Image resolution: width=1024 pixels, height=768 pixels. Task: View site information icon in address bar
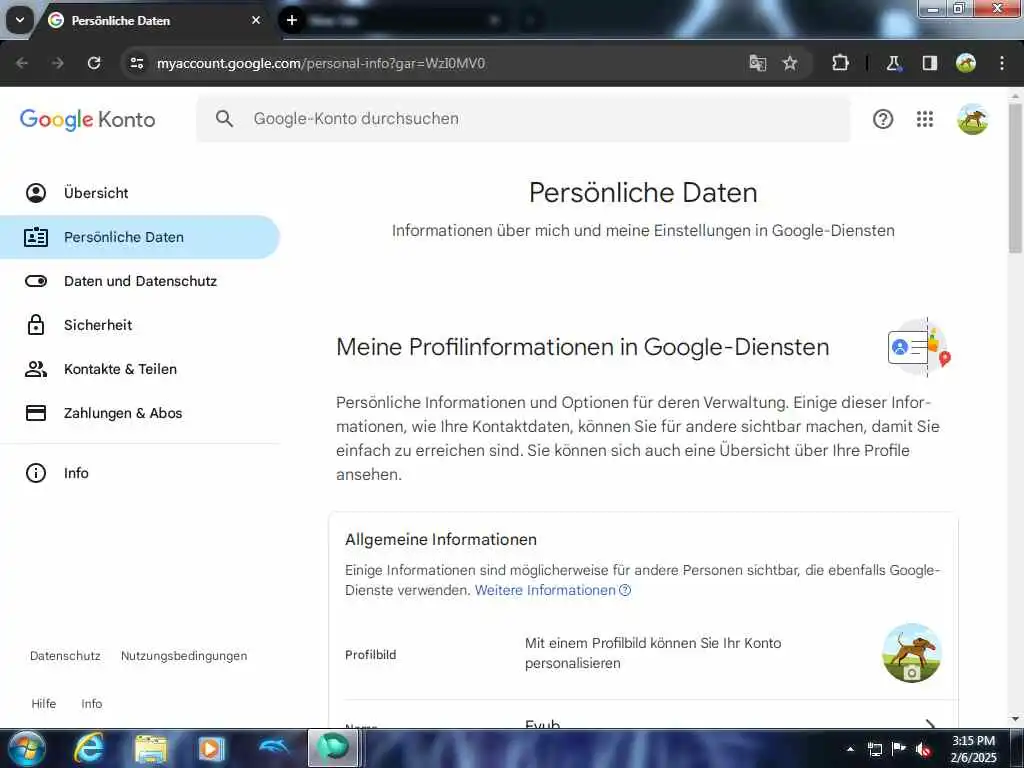(136, 63)
